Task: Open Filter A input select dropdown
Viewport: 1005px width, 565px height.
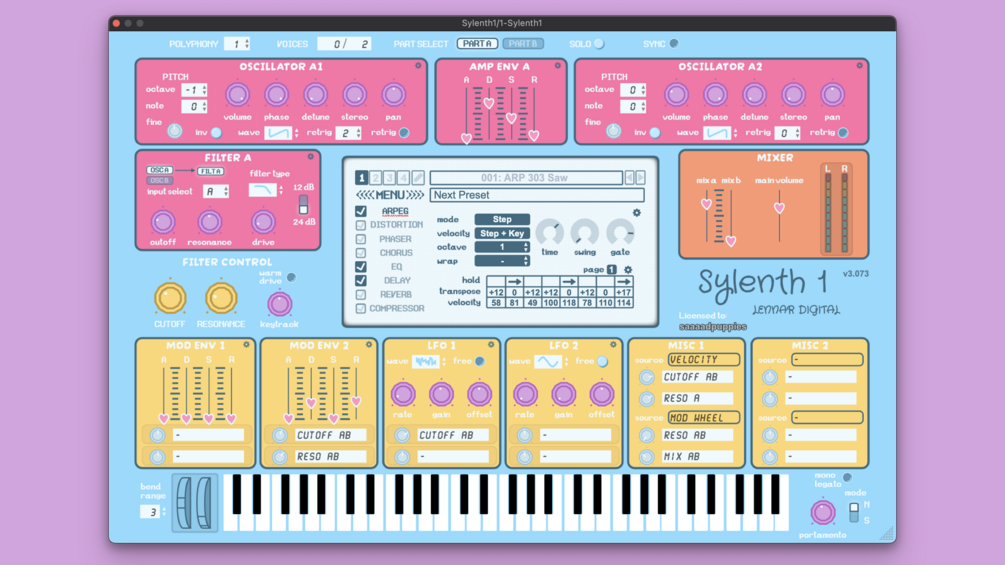Action: pyautogui.click(x=216, y=191)
